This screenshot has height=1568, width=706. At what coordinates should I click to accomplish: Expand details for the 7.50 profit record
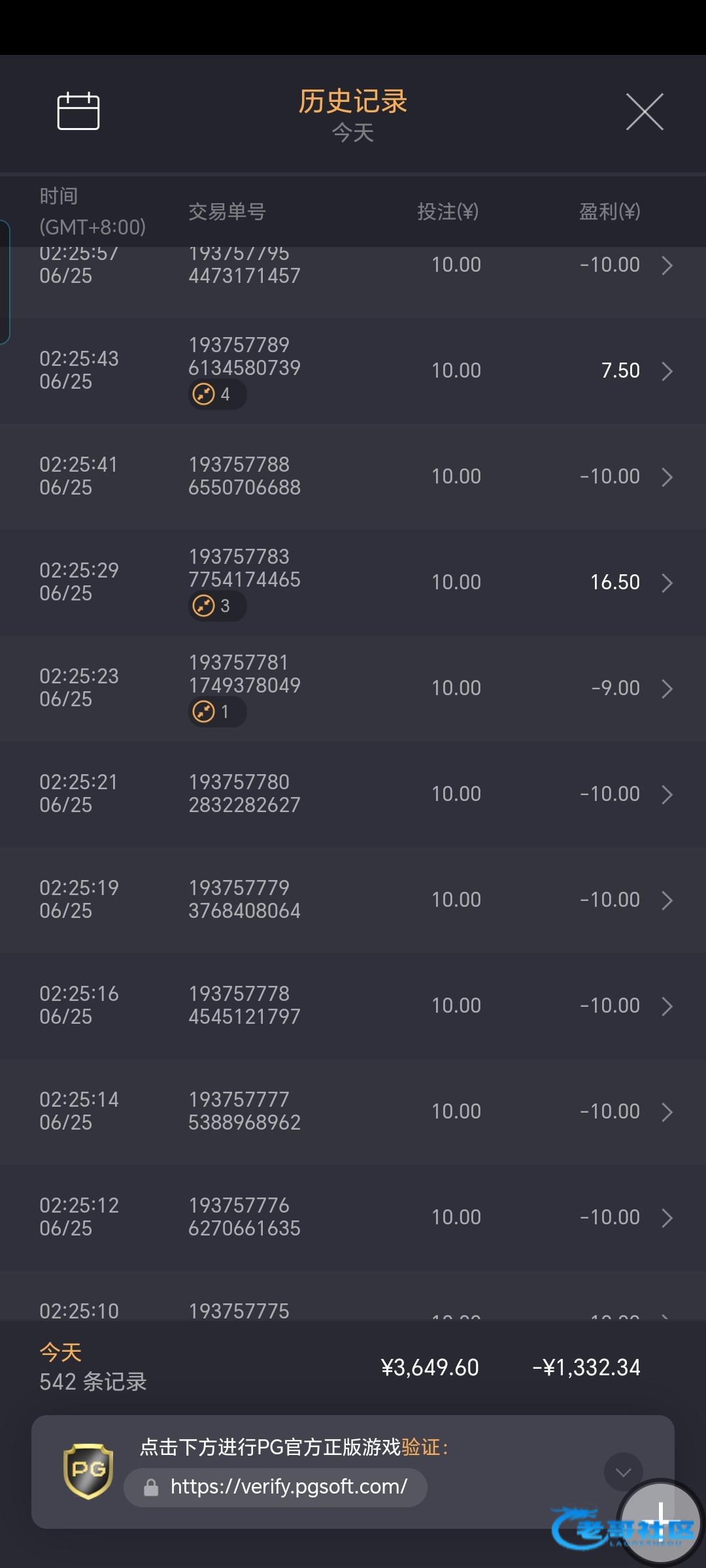(x=667, y=371)
